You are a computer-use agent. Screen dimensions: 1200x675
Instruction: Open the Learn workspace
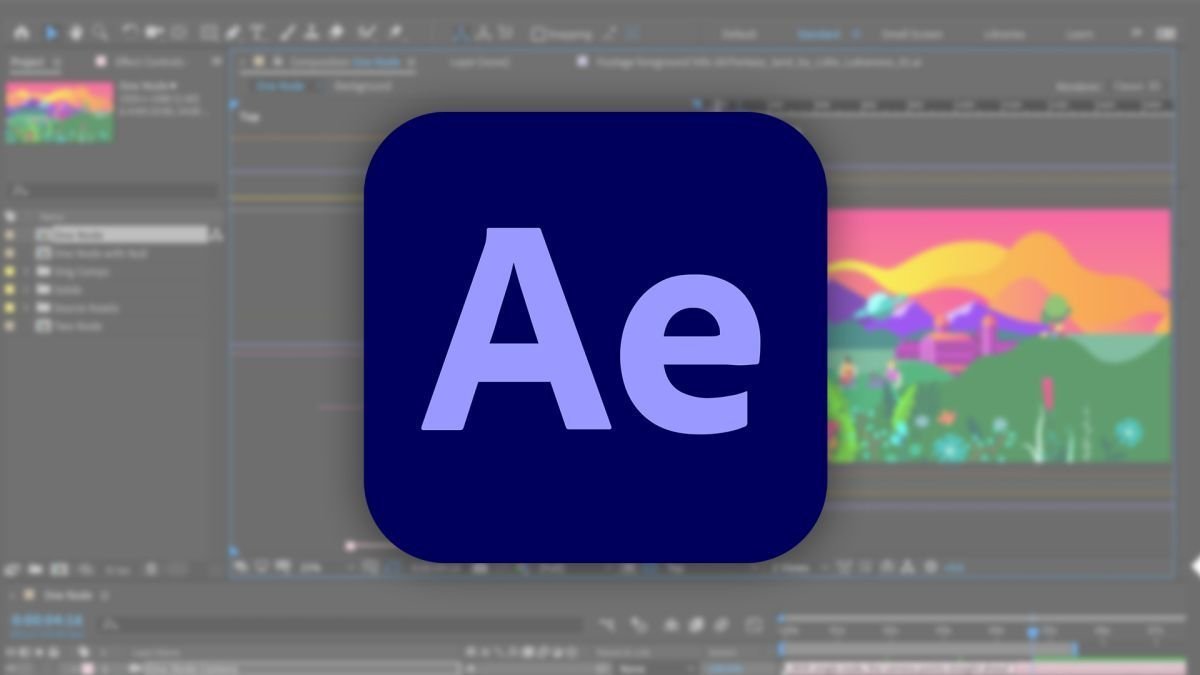pyautogui.click(x=1080, y=34)
